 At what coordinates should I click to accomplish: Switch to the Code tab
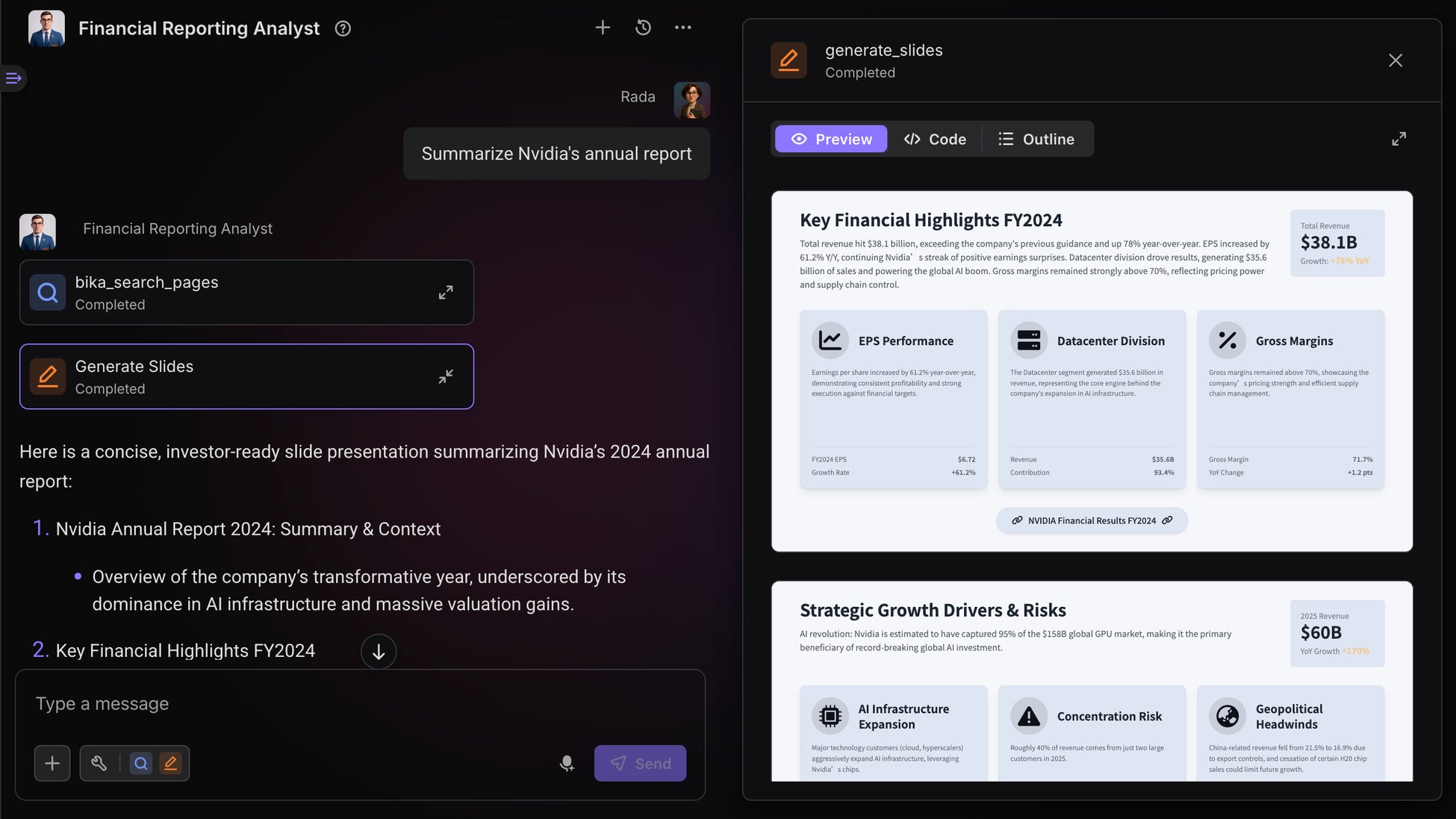click(935, 139)
